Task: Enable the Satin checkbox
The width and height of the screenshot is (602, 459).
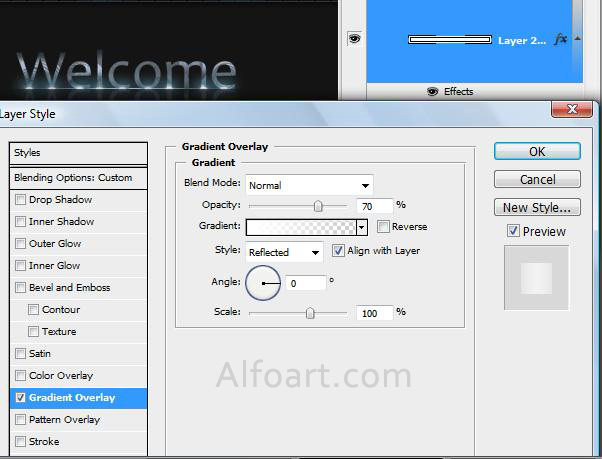Action: [x=20, y=353]
